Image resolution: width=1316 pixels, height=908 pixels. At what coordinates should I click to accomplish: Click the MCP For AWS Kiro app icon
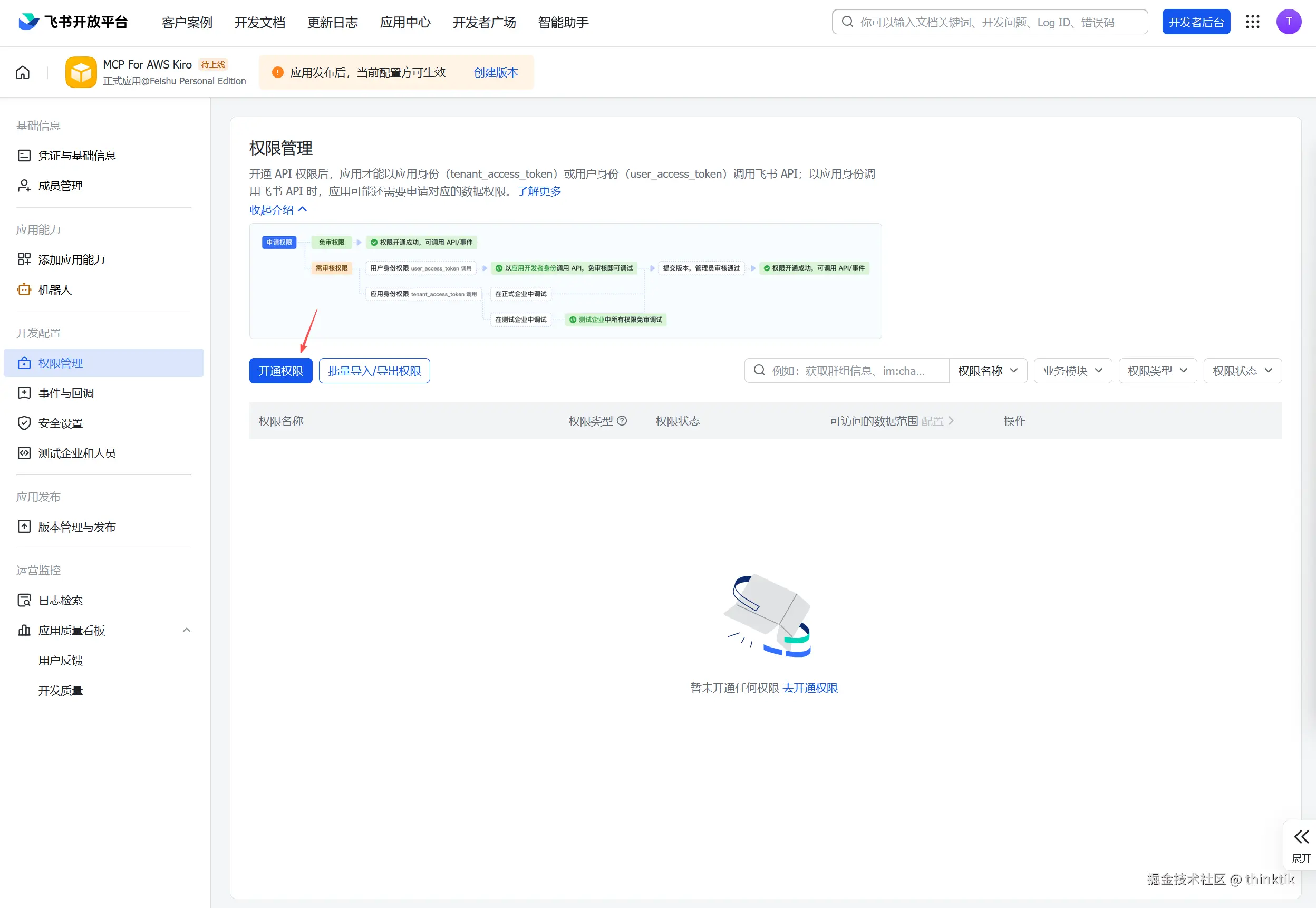81,72
